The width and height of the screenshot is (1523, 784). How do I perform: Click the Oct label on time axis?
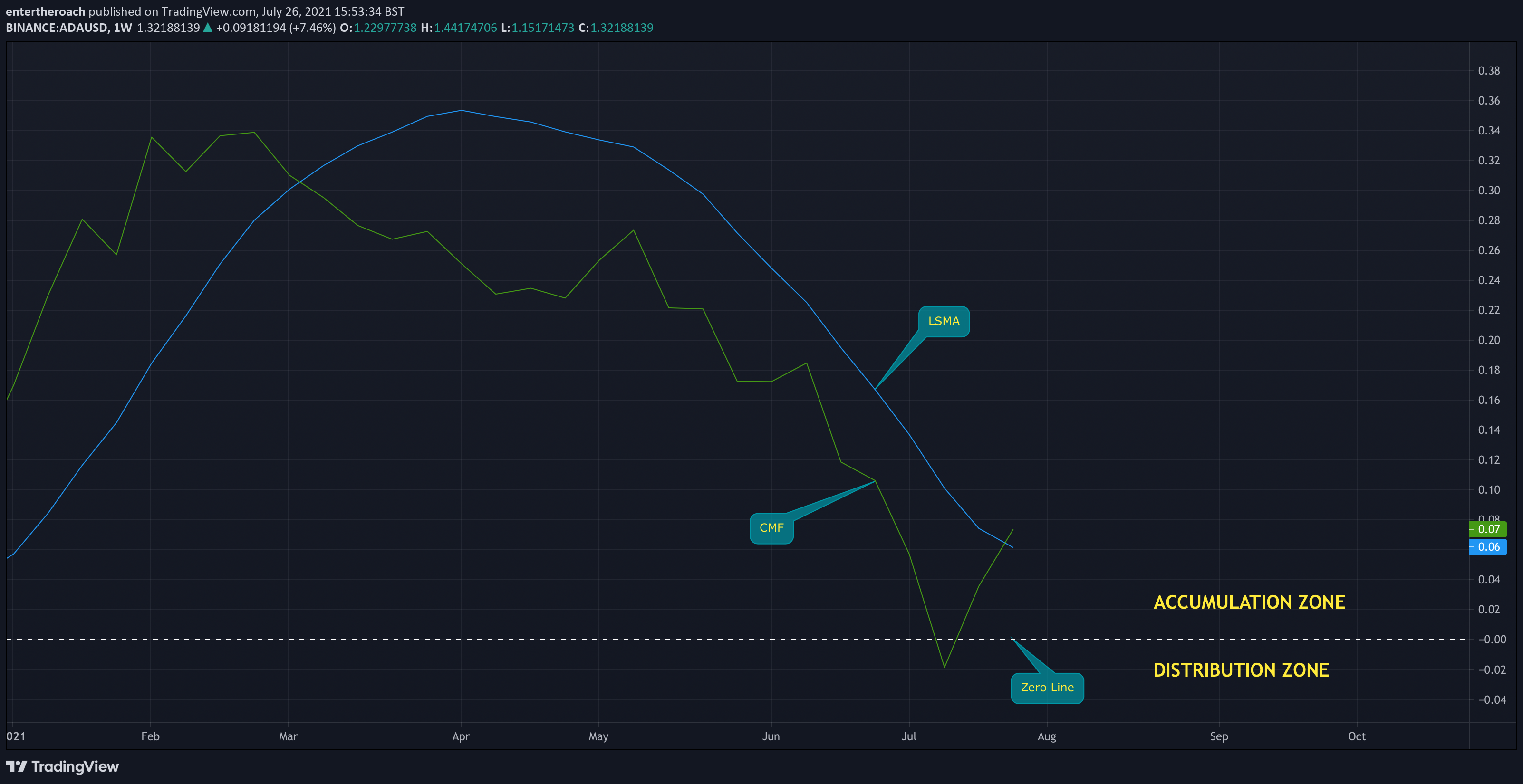(x=1357, y=736)
